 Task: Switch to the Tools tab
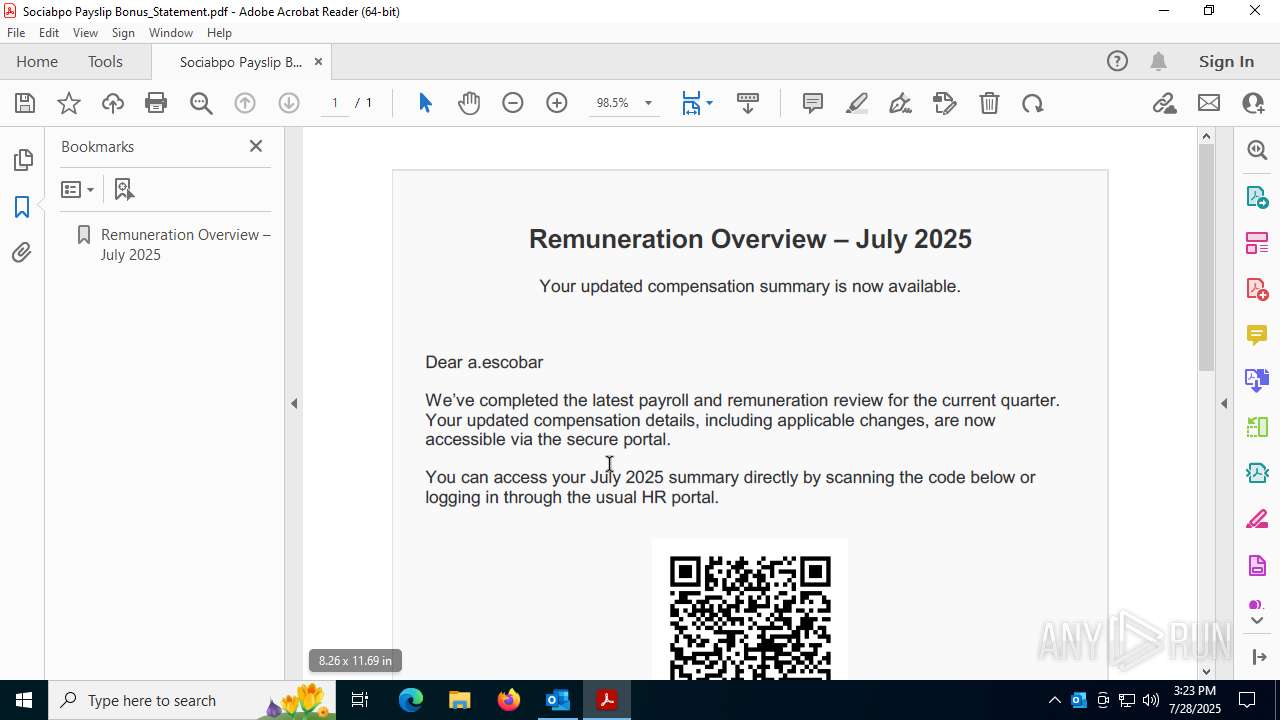point(105,62)
